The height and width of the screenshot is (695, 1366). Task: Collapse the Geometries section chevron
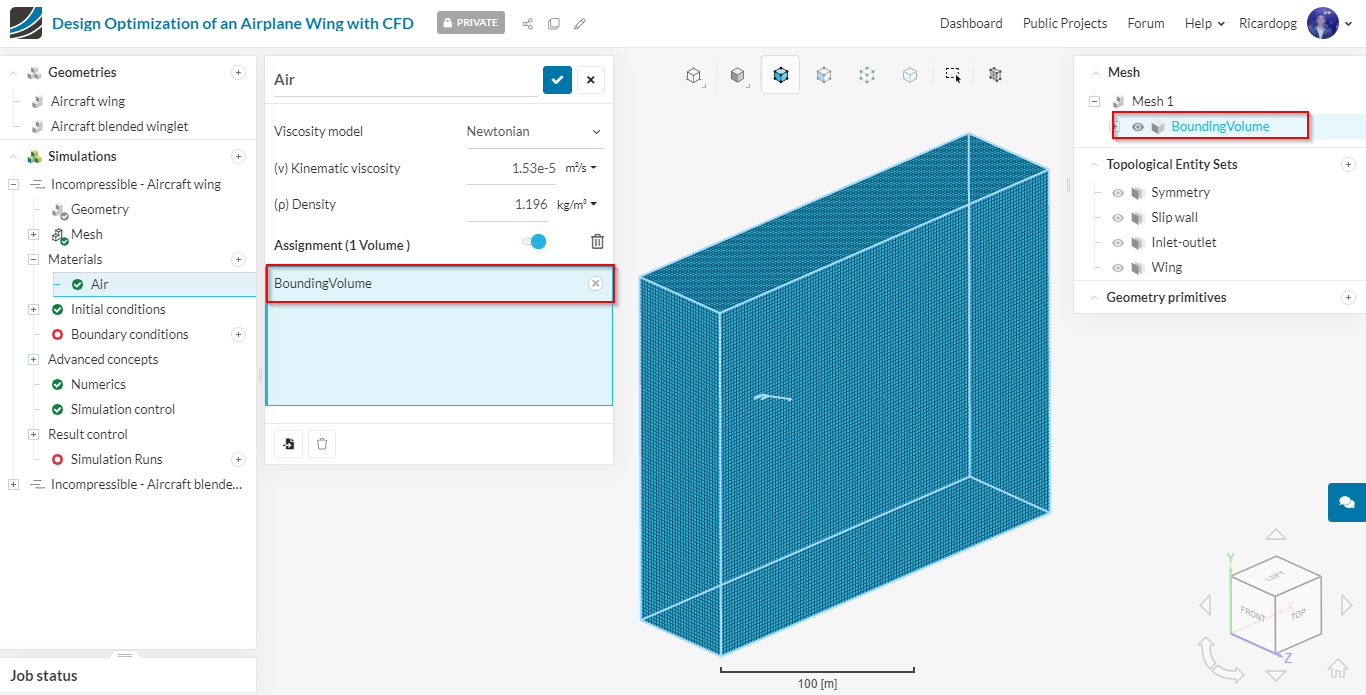(x=13, y=72)
